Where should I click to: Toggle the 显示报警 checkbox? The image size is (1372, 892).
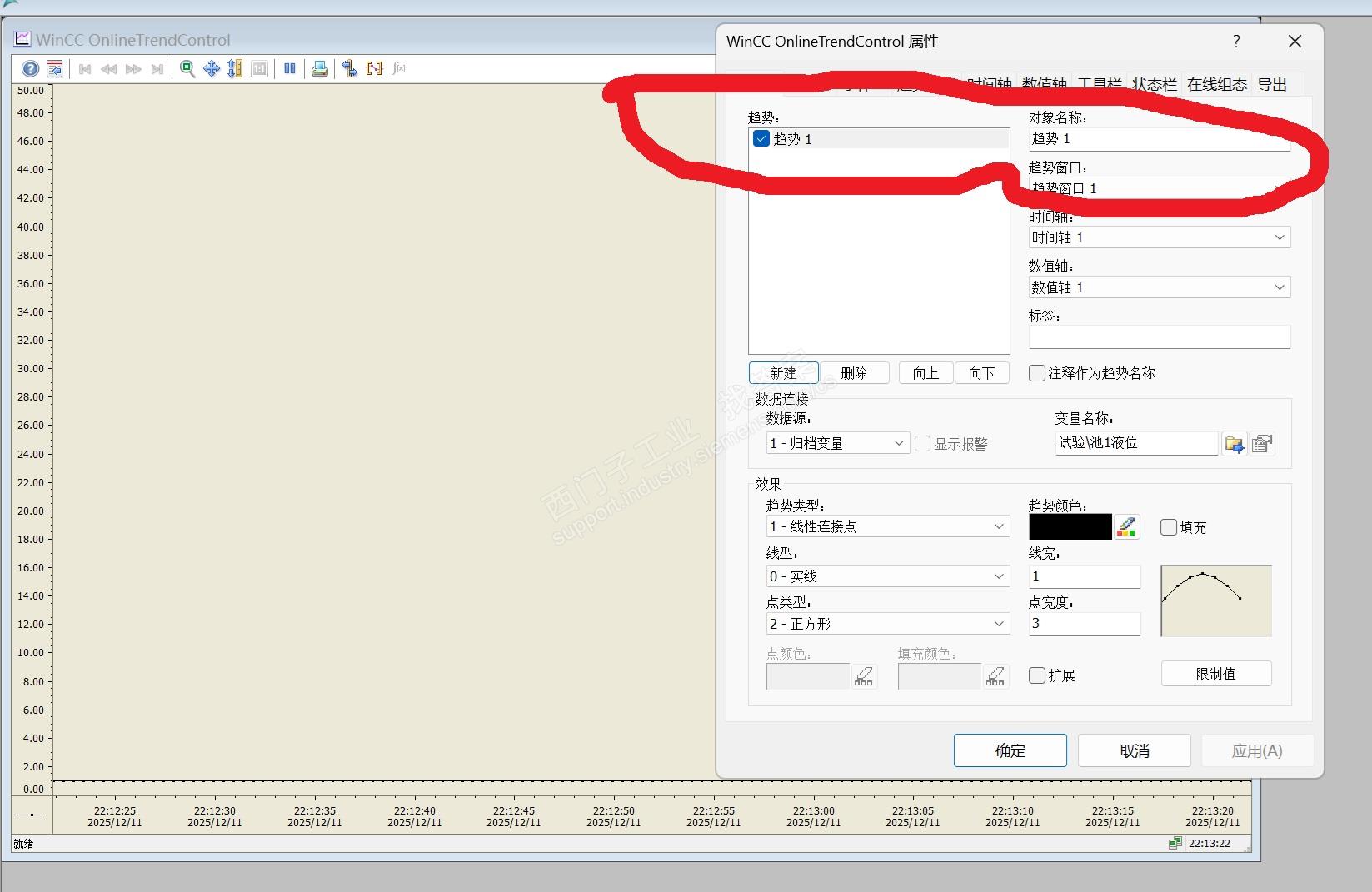tap(923, 444)
